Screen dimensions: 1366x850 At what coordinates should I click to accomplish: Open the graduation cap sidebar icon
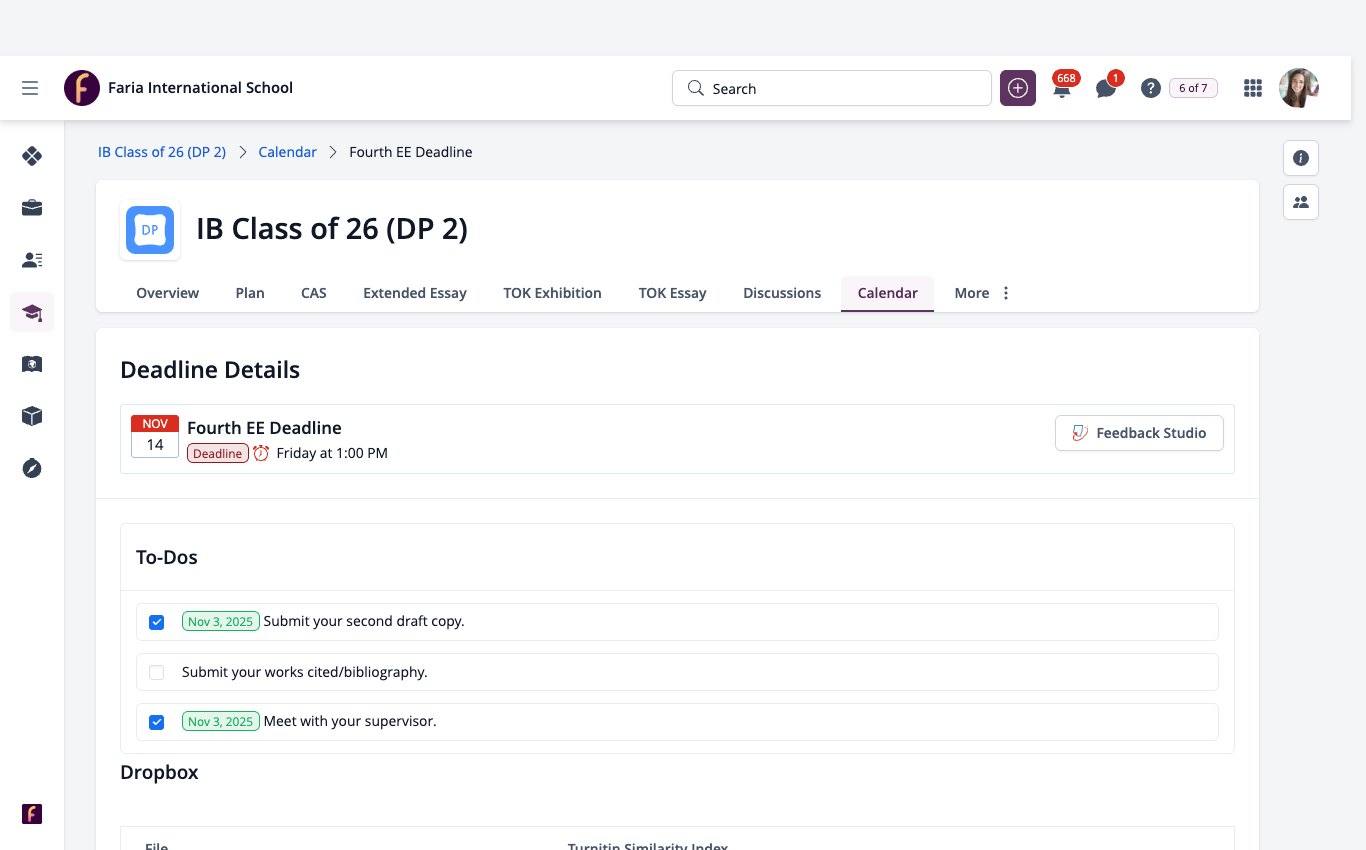click(x=32, y=313)
